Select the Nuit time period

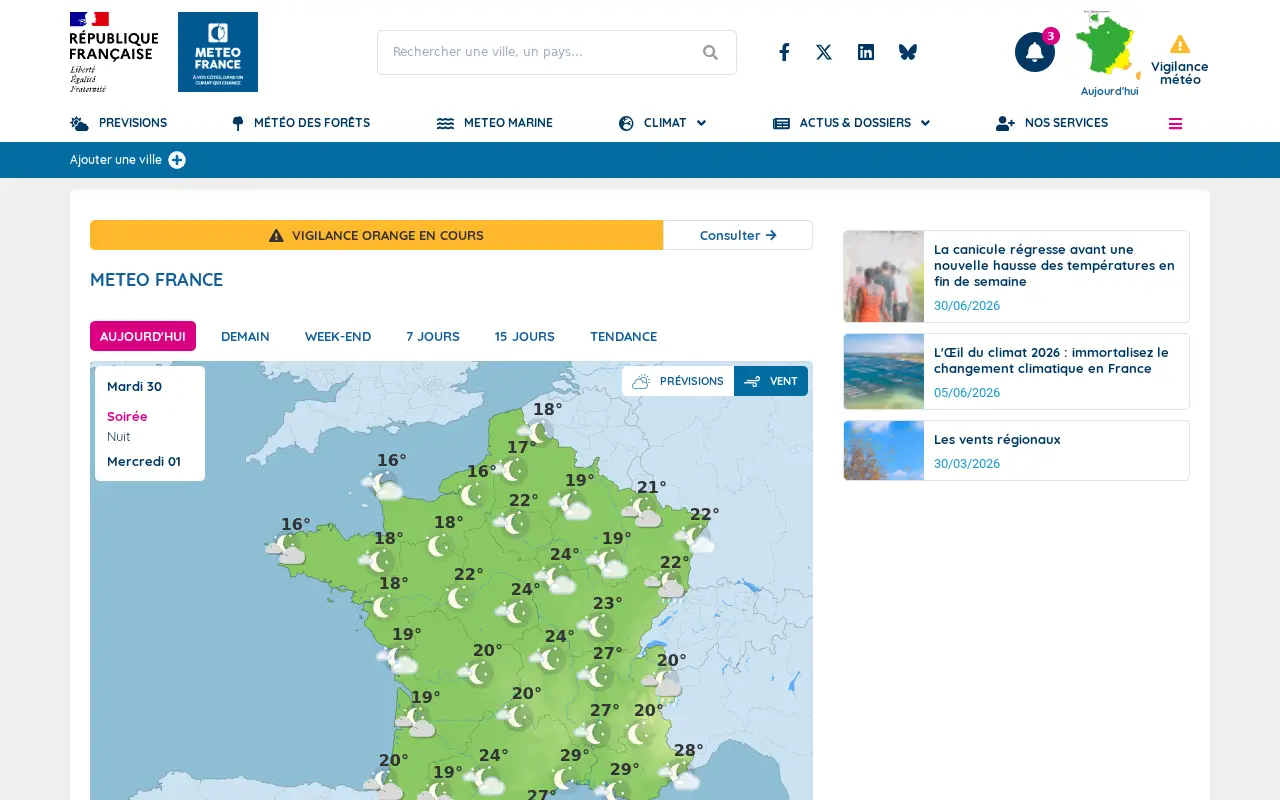[118, 436]
